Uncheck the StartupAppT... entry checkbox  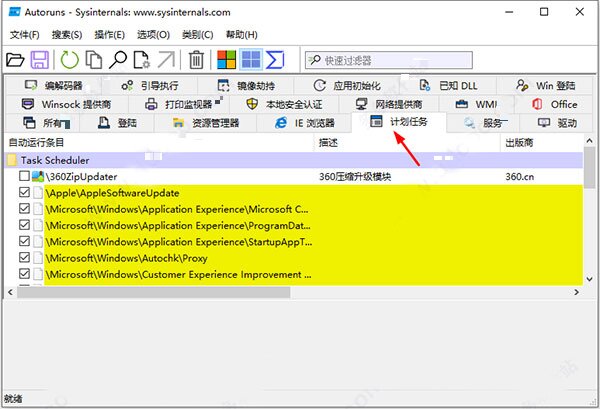24,241
